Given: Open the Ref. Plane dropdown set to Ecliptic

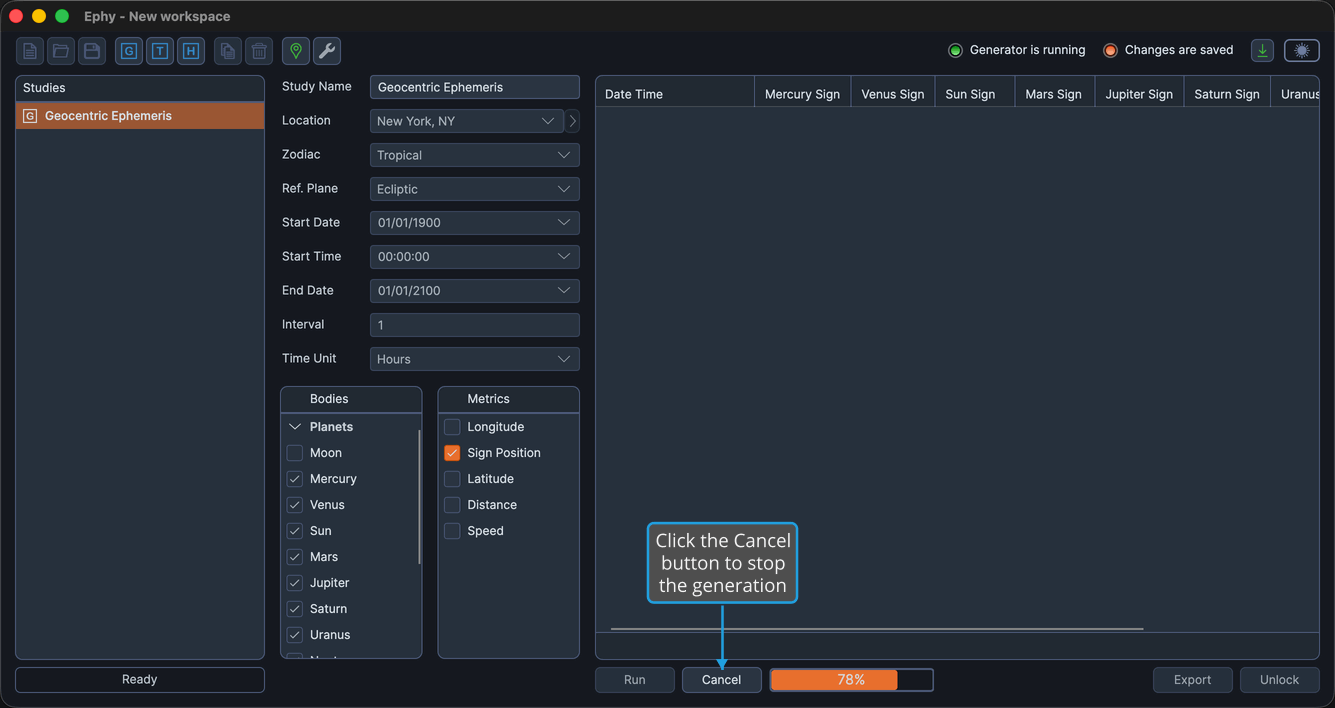Looking at the screenshot, I should [x=475, y=189].
